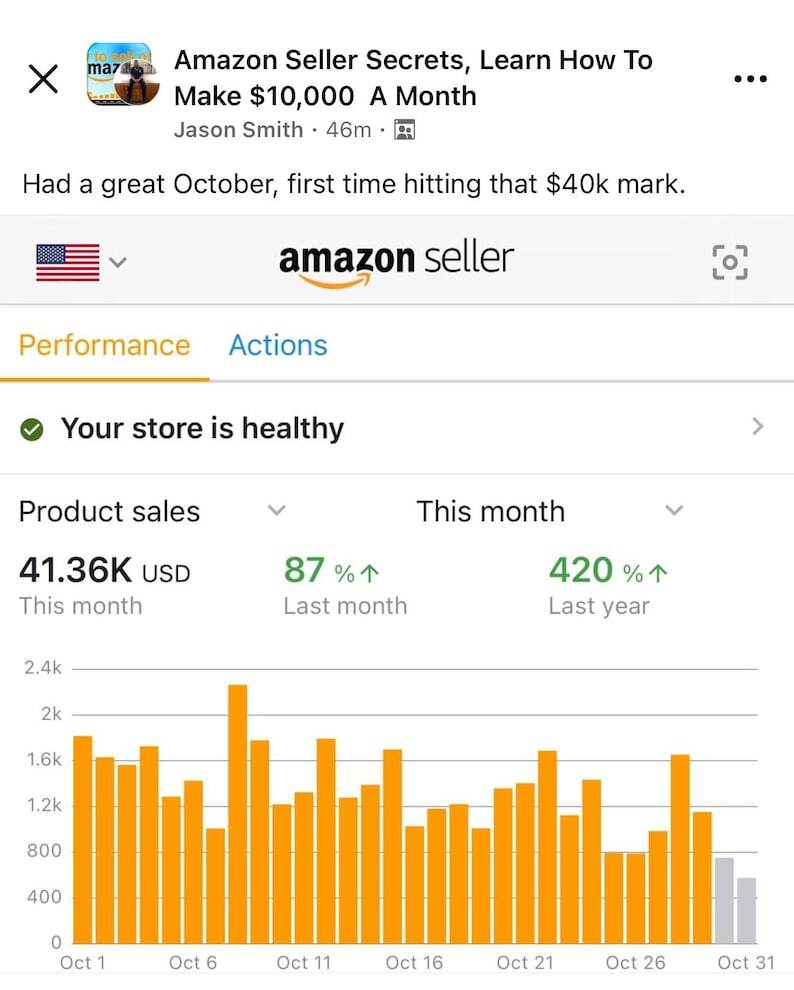Screen dimensions: 794x990
Task: Click the group audience icon beside 46m
Action: tap(405, 130)
